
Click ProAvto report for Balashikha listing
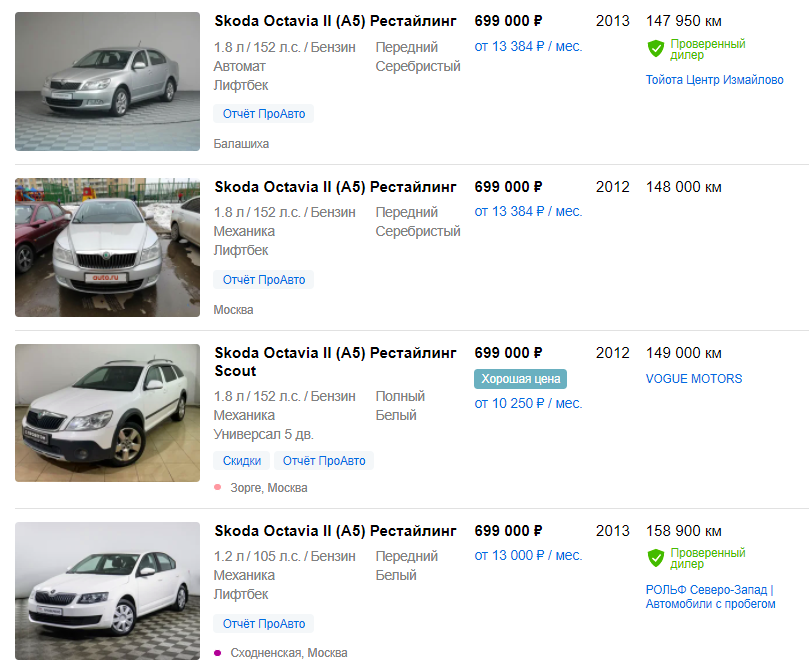(x=264, y=114)
